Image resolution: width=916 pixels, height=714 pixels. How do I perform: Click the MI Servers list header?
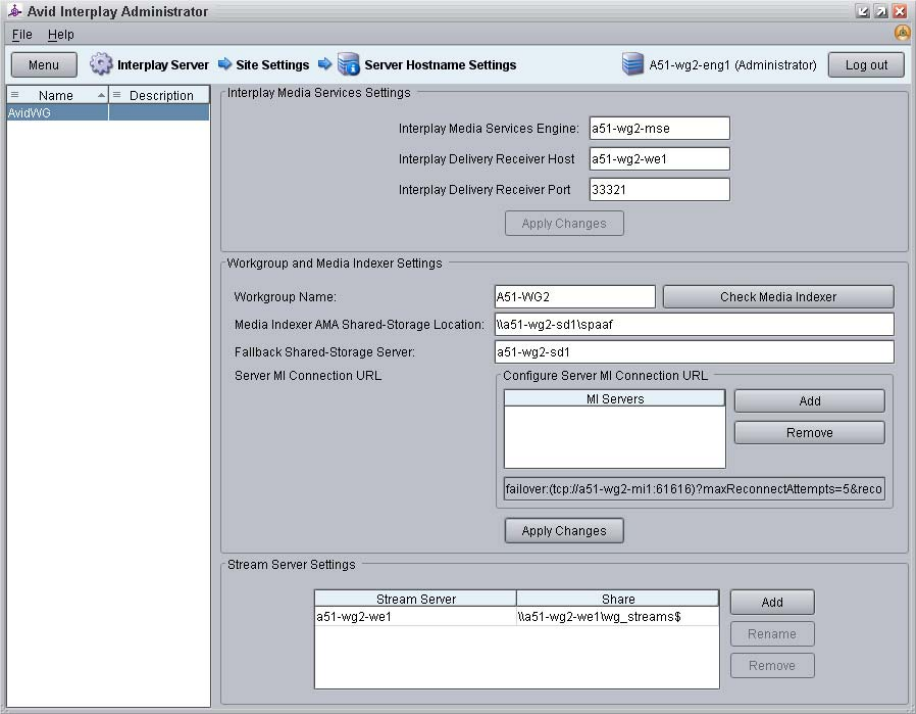(x=615, y=398)
